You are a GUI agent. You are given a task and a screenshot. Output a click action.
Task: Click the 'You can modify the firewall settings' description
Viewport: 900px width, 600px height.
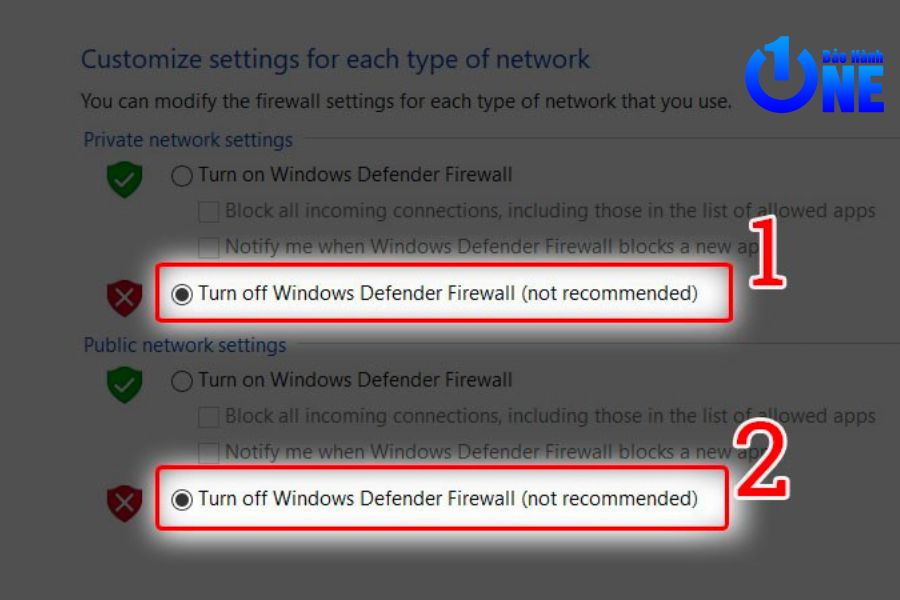tap(405, 101)
